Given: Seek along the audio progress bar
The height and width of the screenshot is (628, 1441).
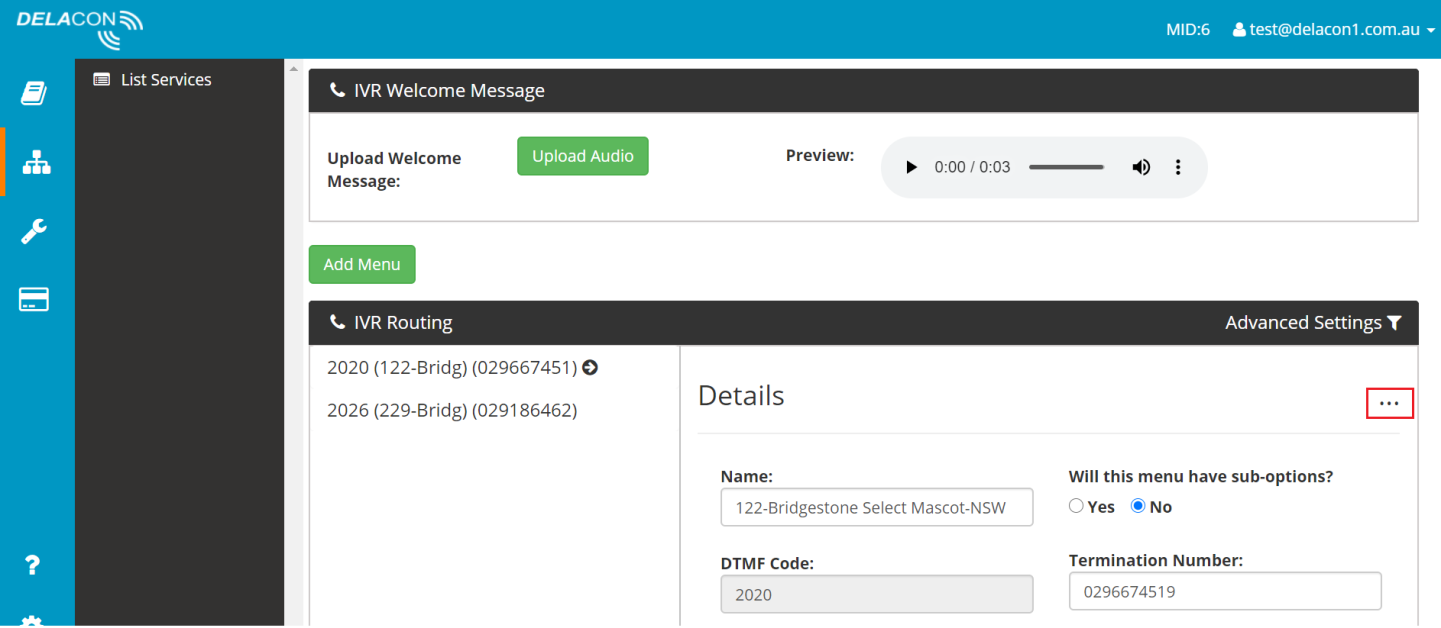Looking at the screenshot, I should (x=1066, y=167).
